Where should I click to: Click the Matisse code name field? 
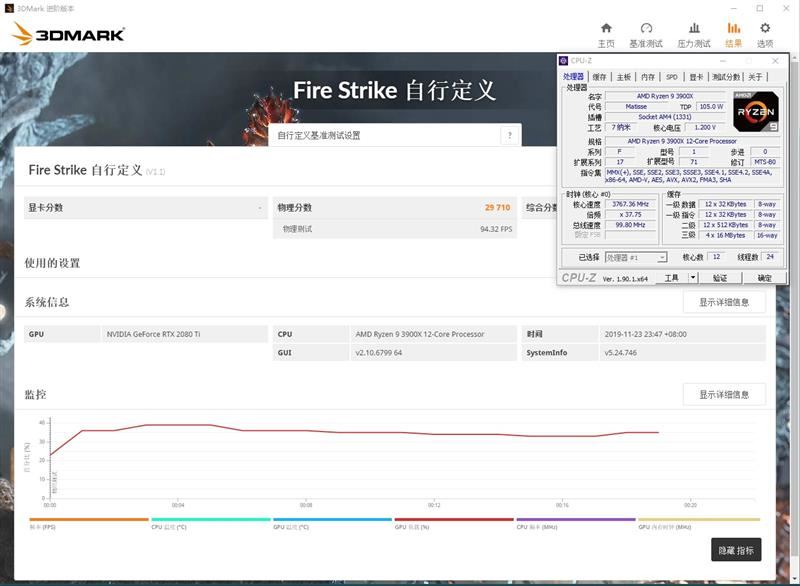[636, 107]
